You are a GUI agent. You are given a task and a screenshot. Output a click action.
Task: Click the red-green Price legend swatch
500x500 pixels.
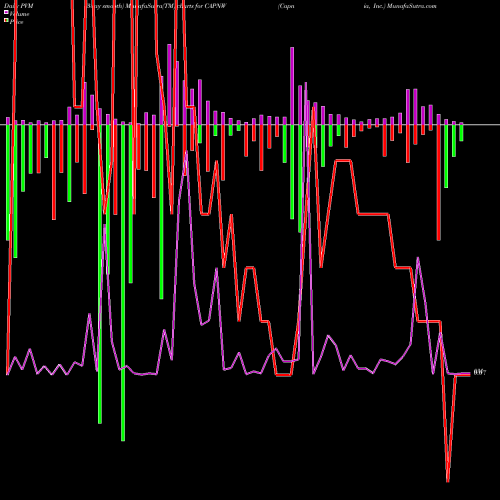(x=6, y=21)
